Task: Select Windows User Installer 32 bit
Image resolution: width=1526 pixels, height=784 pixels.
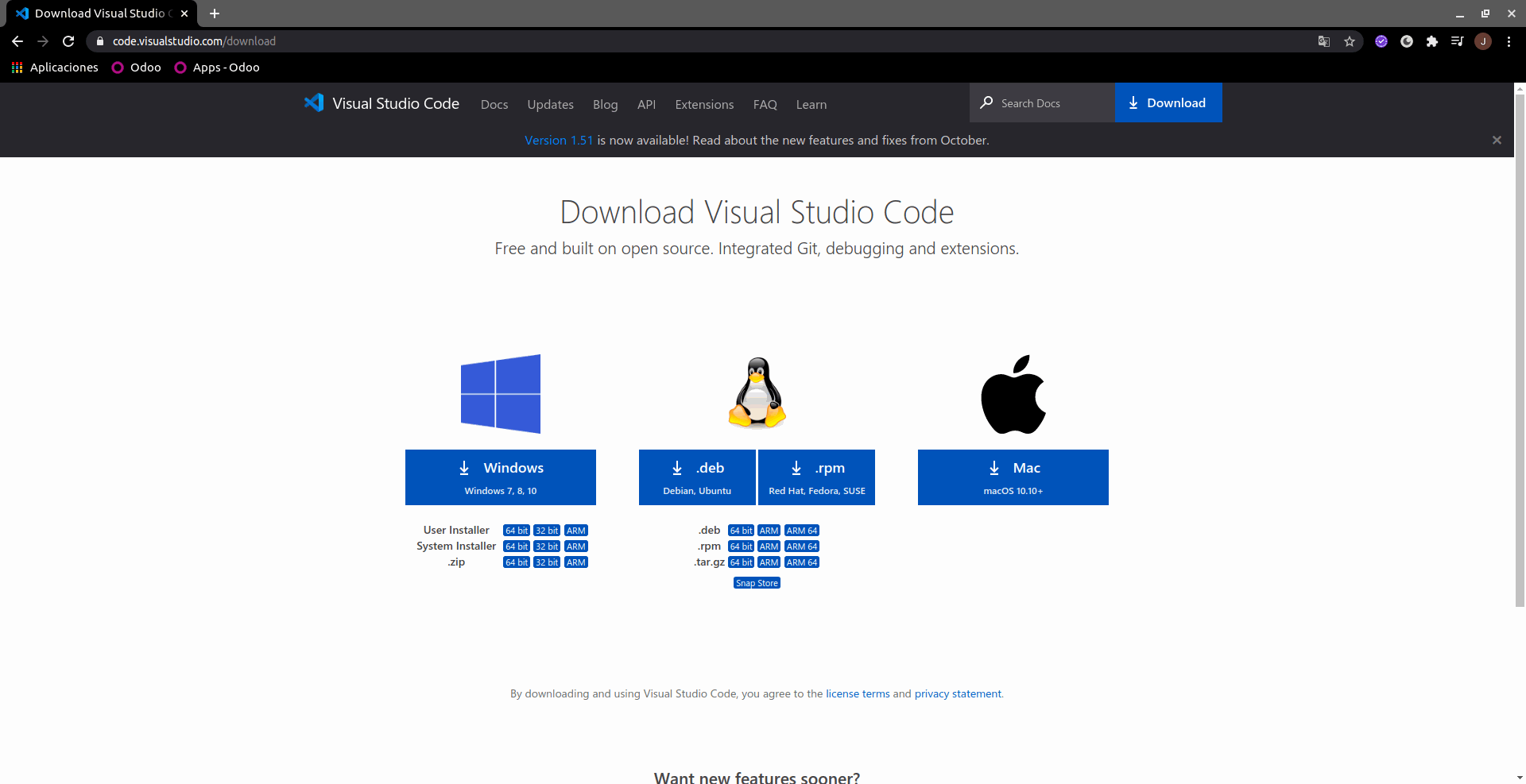Action: click(x=547, y=531)
